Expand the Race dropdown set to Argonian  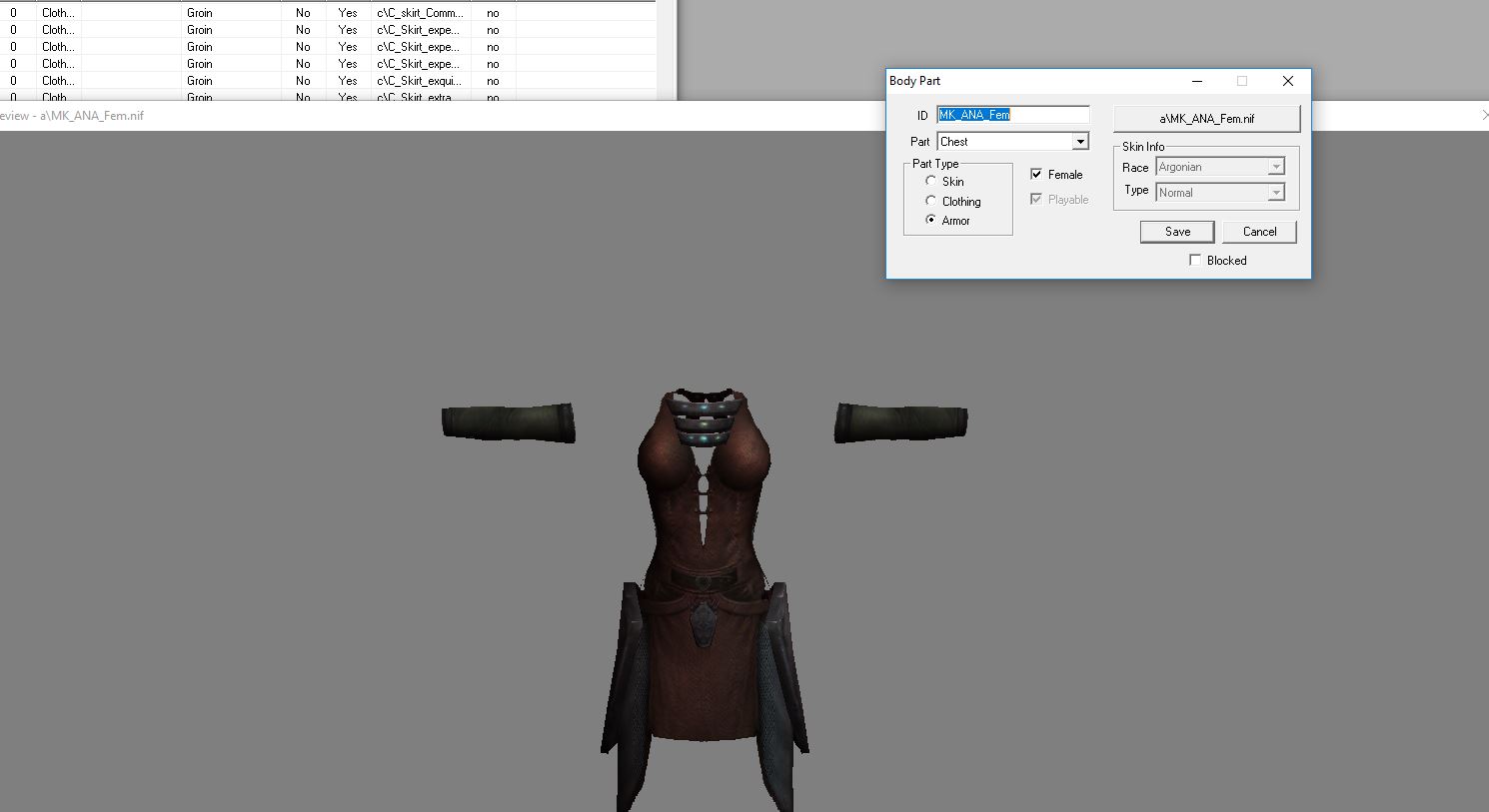point(1275,167)
